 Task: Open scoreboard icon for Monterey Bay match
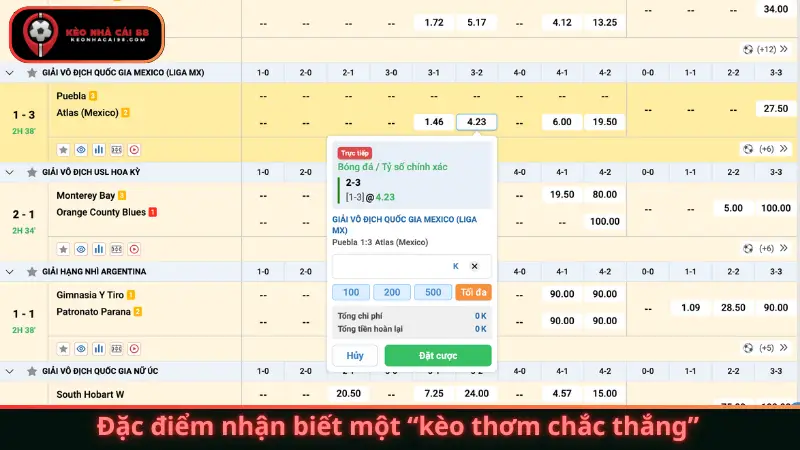tap(116, 249)
